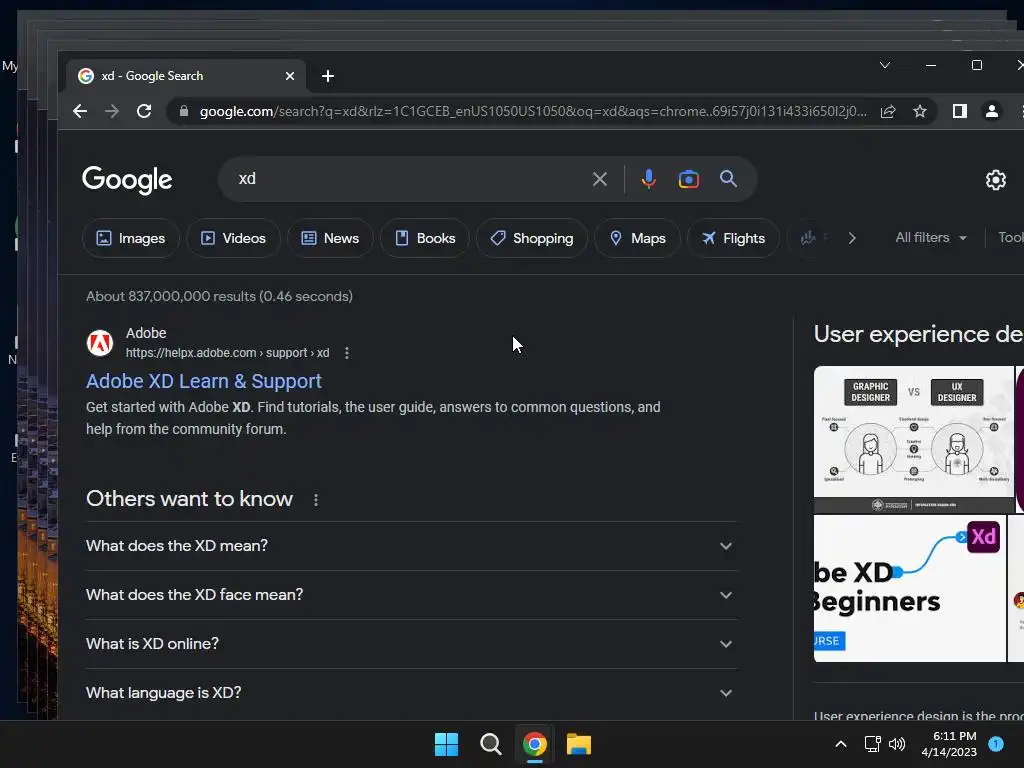
Task: Open network settings from system tray
Action: click(872, 744)
